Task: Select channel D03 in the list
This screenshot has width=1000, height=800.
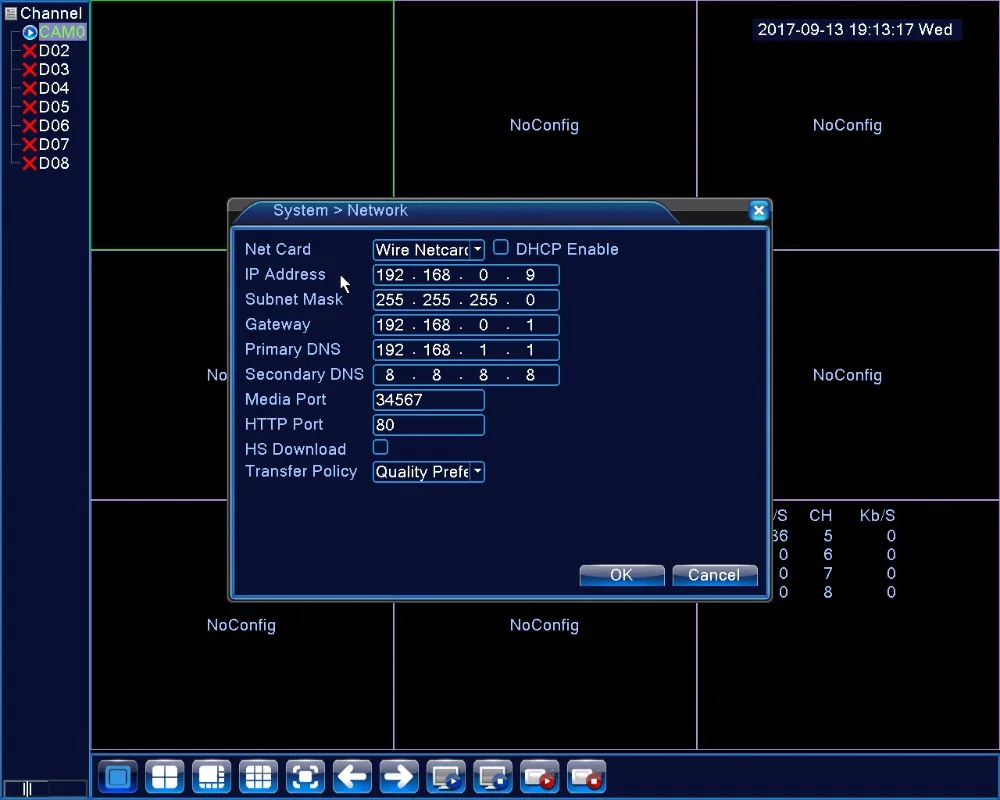Action: [54, 70]
